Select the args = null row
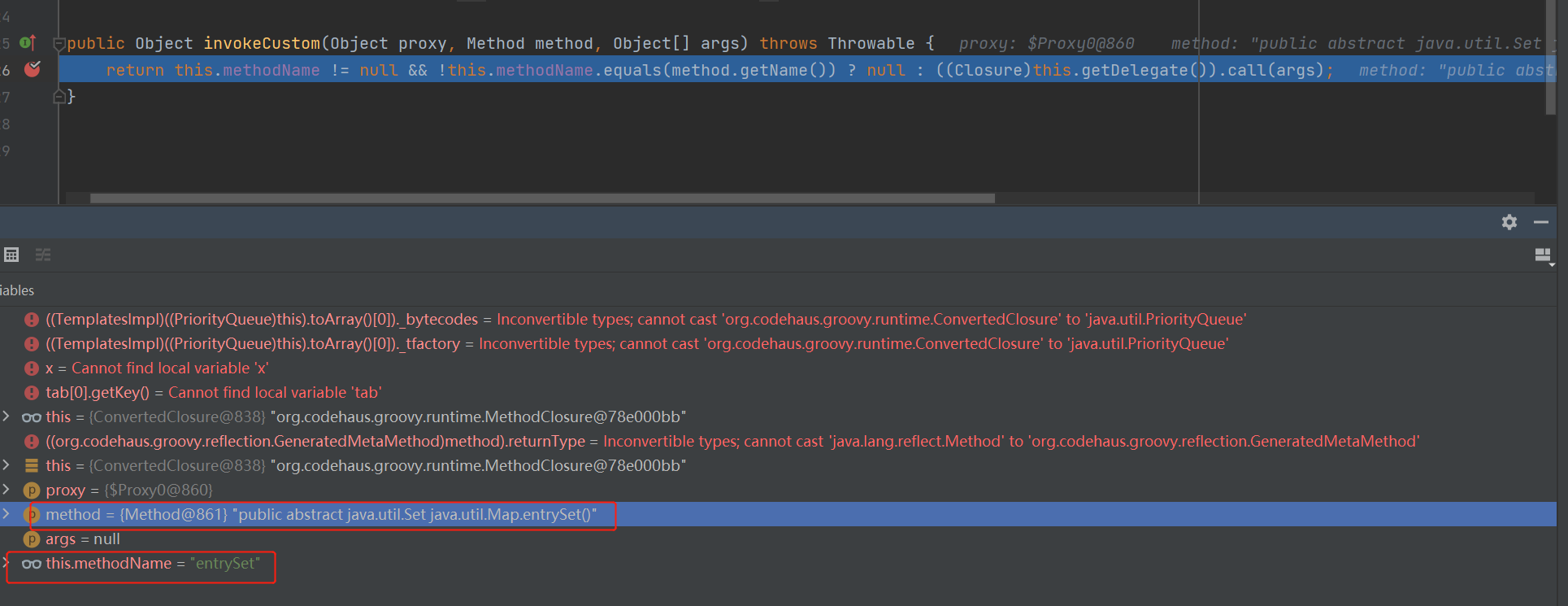 778,539
